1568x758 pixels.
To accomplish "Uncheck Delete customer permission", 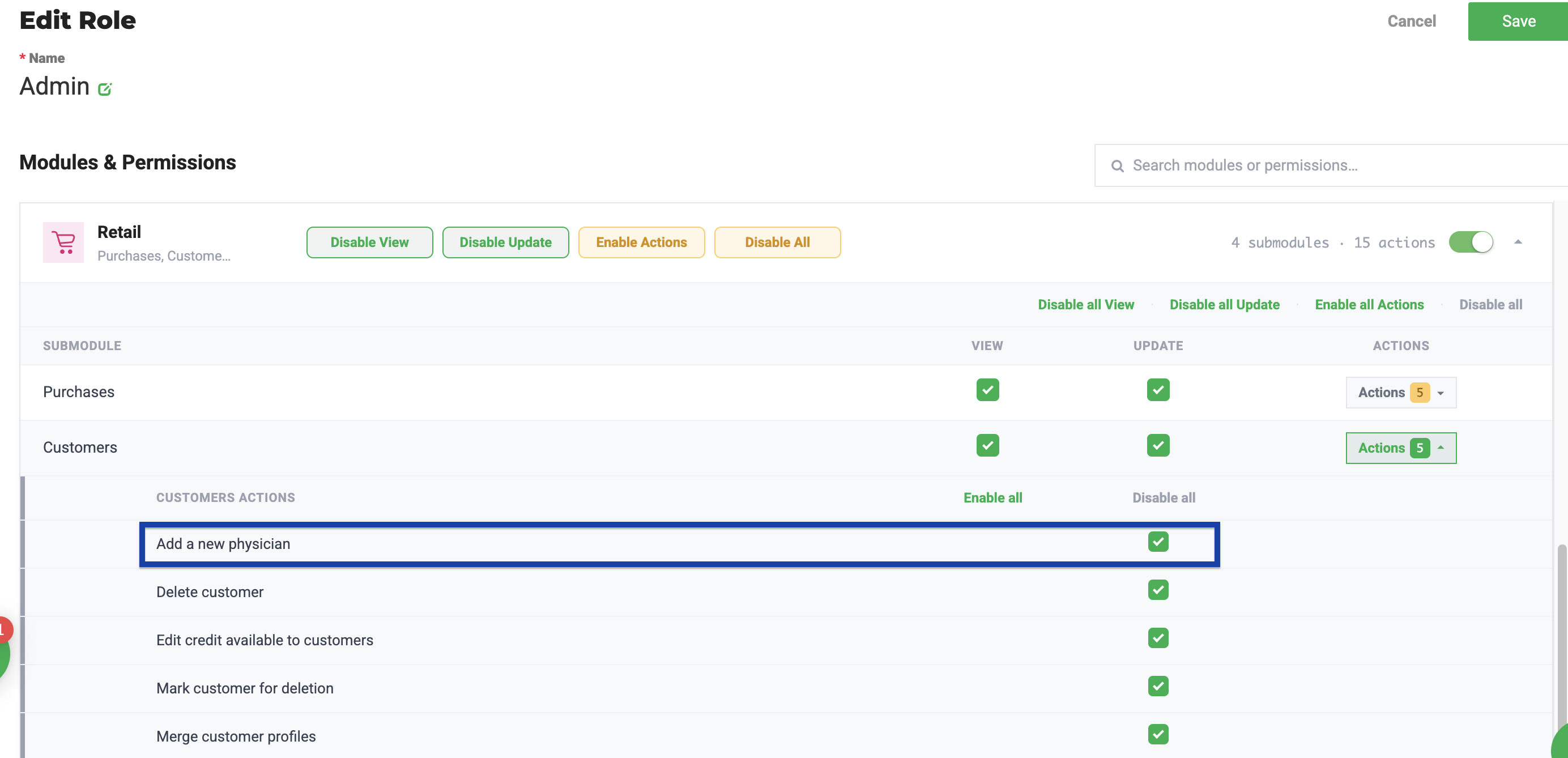I will [x=1158, y=589].
